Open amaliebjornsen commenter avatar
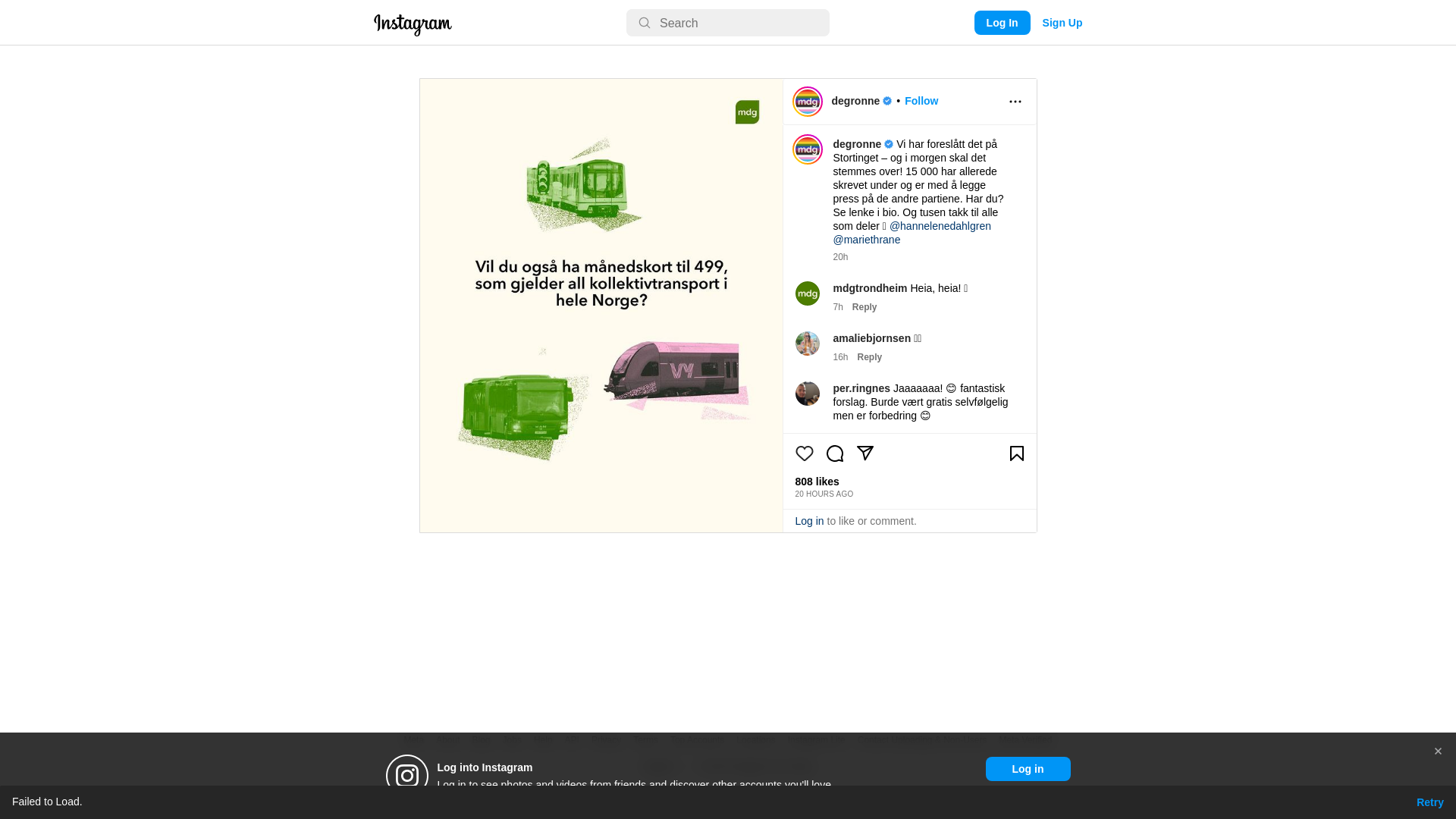This screenshot has width=1456, height=819. [x=808, y=344]
